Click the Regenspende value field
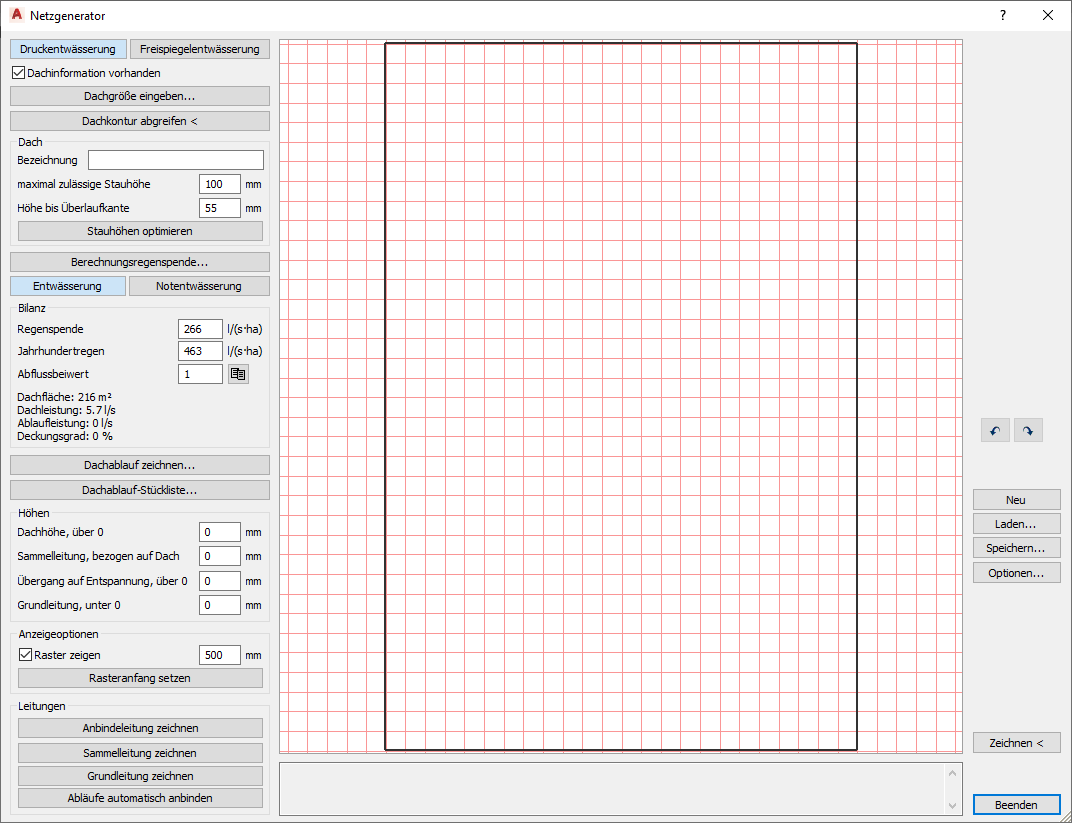Image resolution: width=1072 pixels, height=823 pixels. pyautogui.click(x=200, y=329)
